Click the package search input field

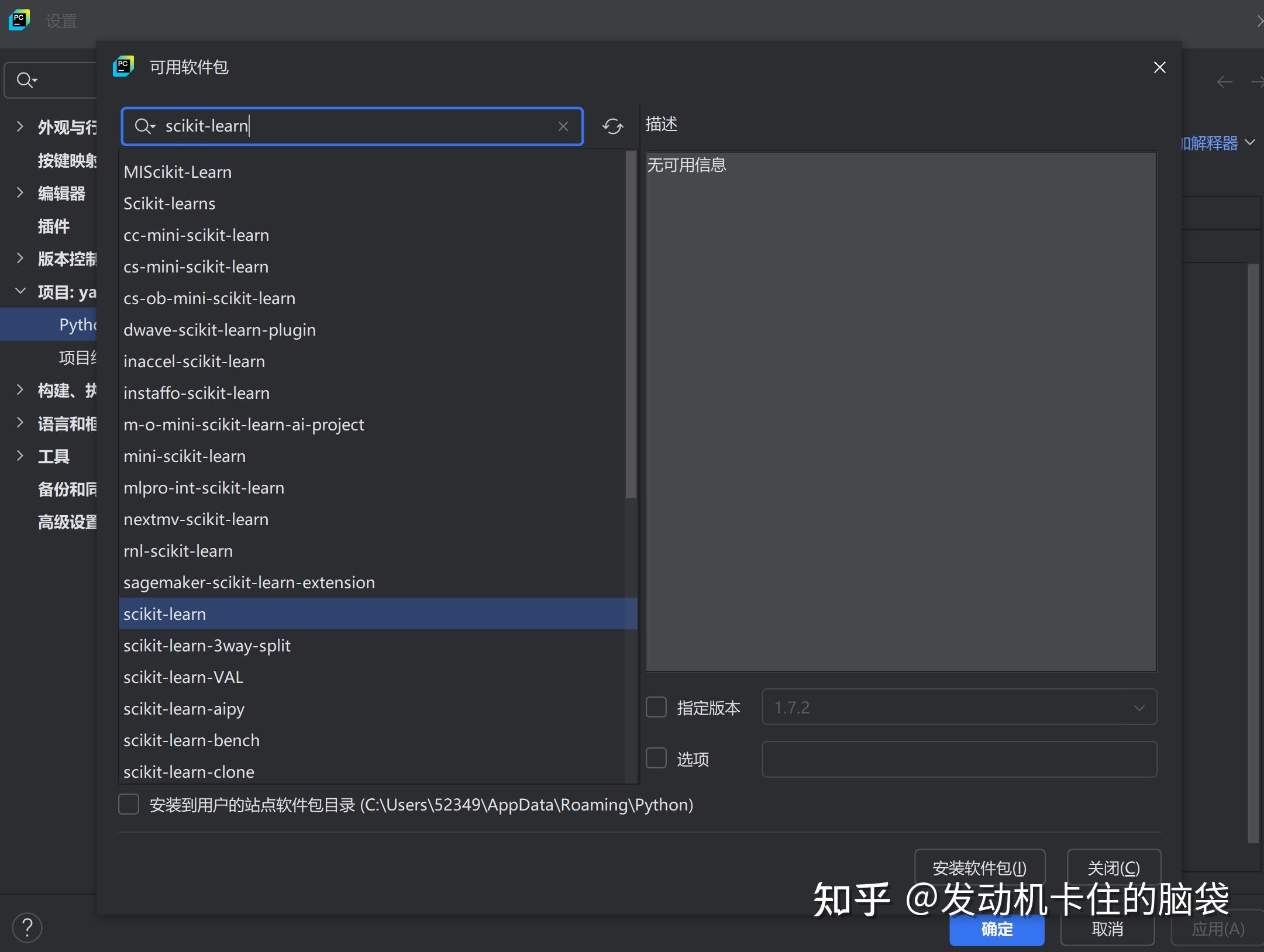tap(353, 126)
